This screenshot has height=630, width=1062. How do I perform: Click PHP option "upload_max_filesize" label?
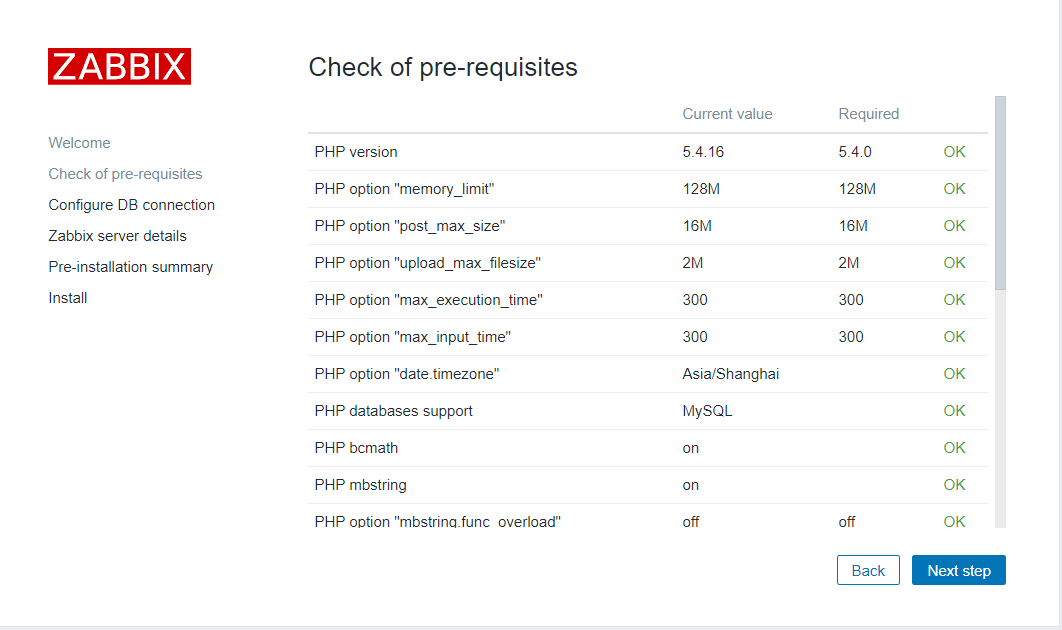click(x=427, y=263)
